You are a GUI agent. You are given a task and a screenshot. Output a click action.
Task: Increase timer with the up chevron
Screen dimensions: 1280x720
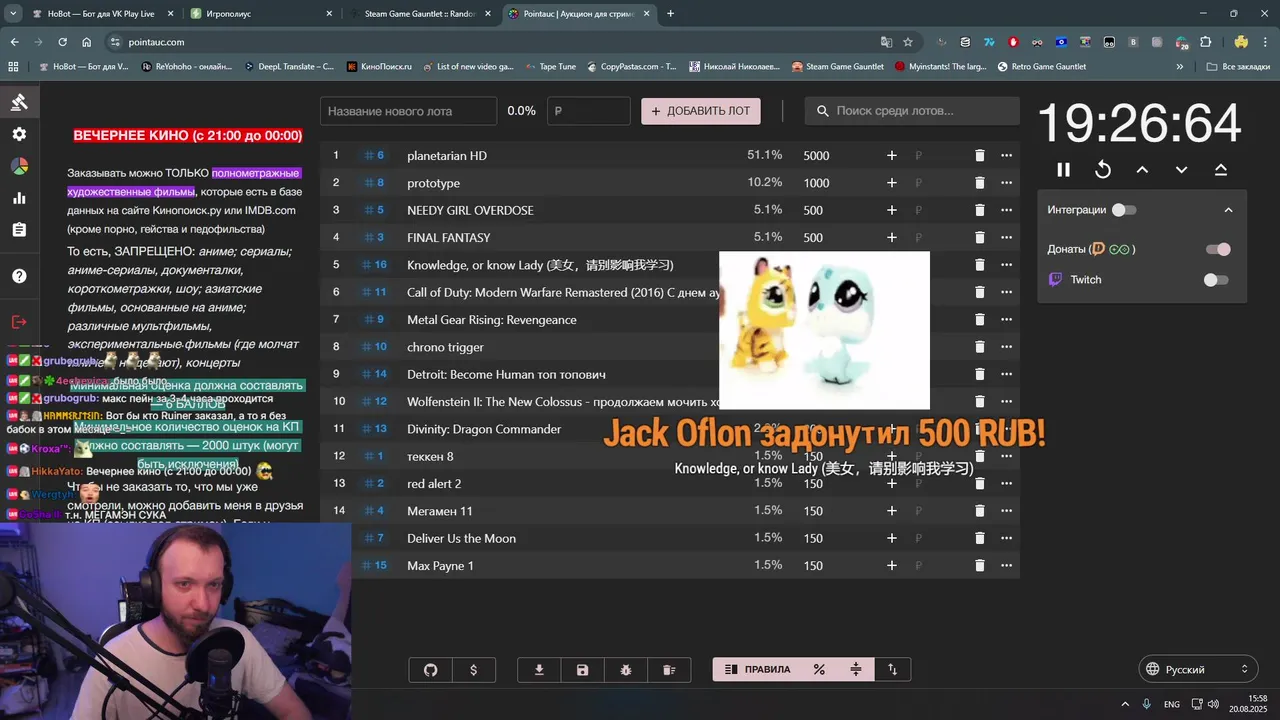pyautogui.click(x=1142, y=170)
